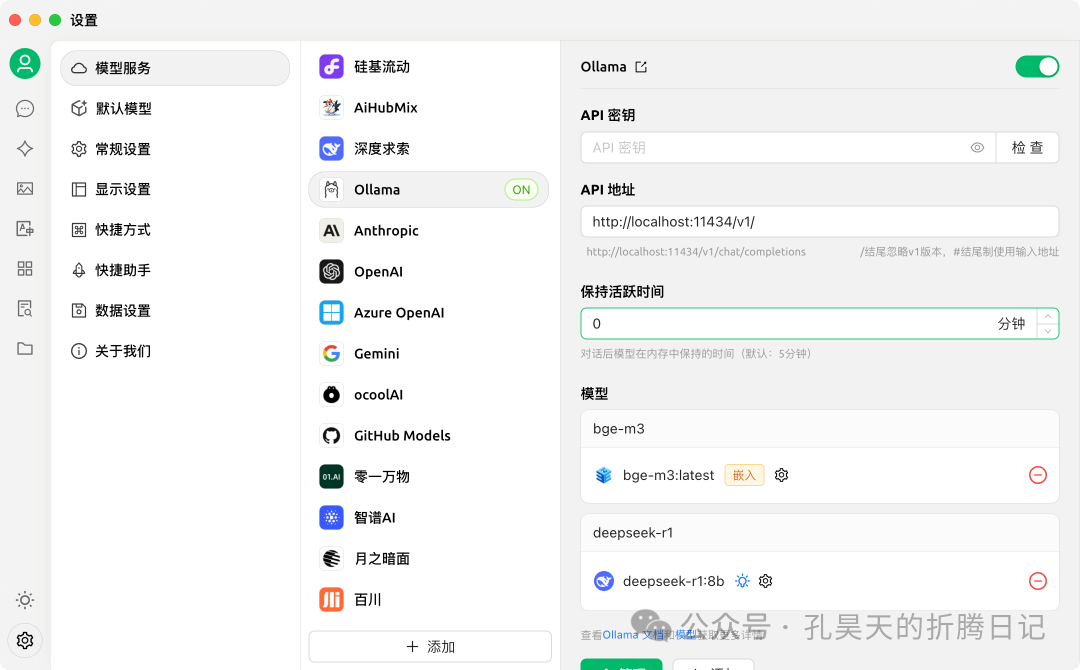Click the settings gear in sidebar
The height and width of the screenshot is (670, 1080).
(25, 640)
